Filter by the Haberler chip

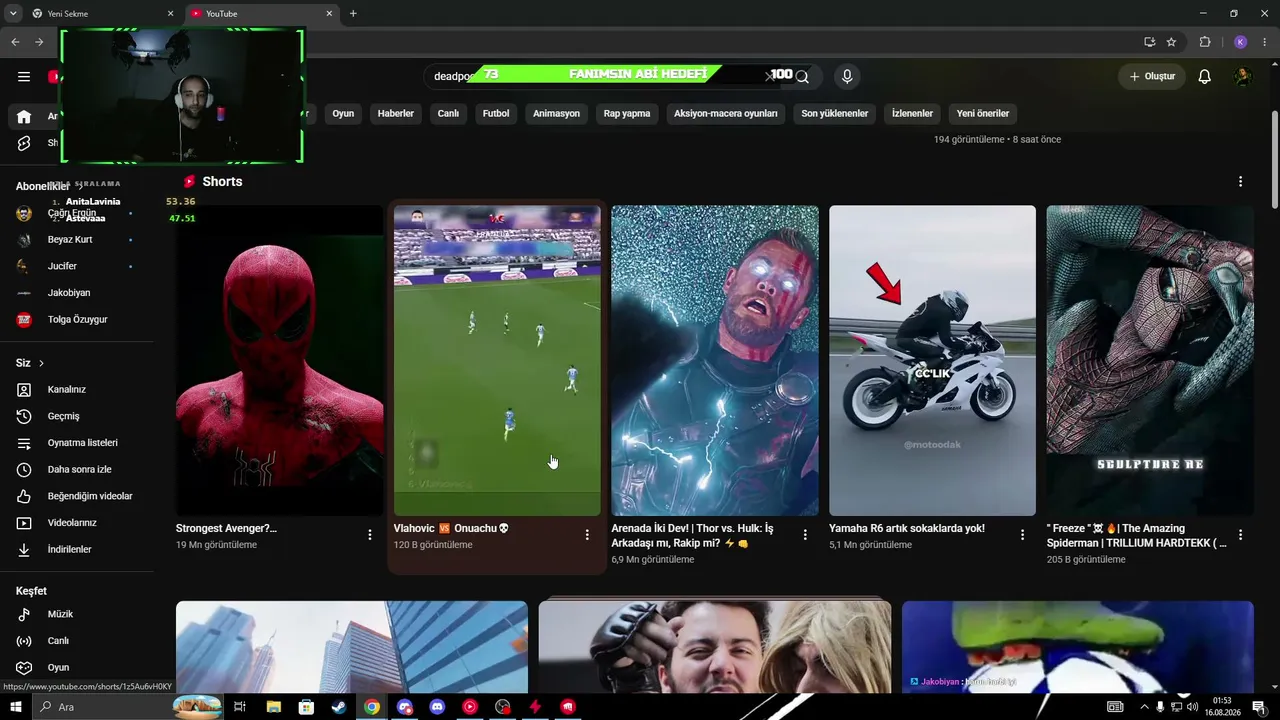coord(396,114)
